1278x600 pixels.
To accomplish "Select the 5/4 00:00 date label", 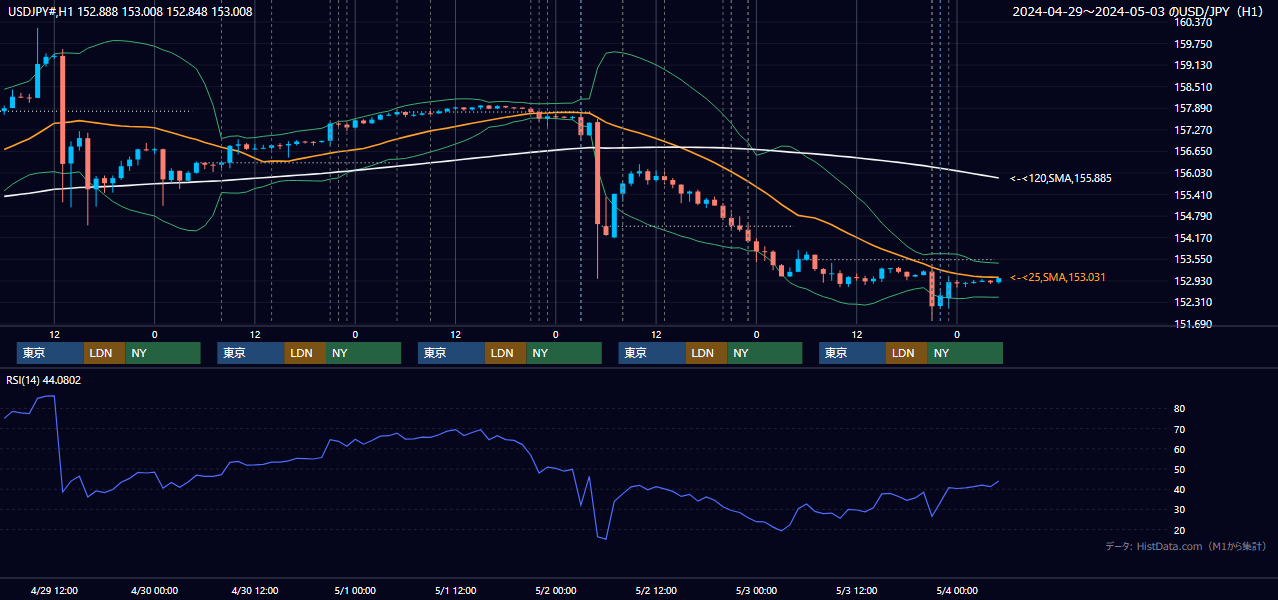I will point(957,590).
